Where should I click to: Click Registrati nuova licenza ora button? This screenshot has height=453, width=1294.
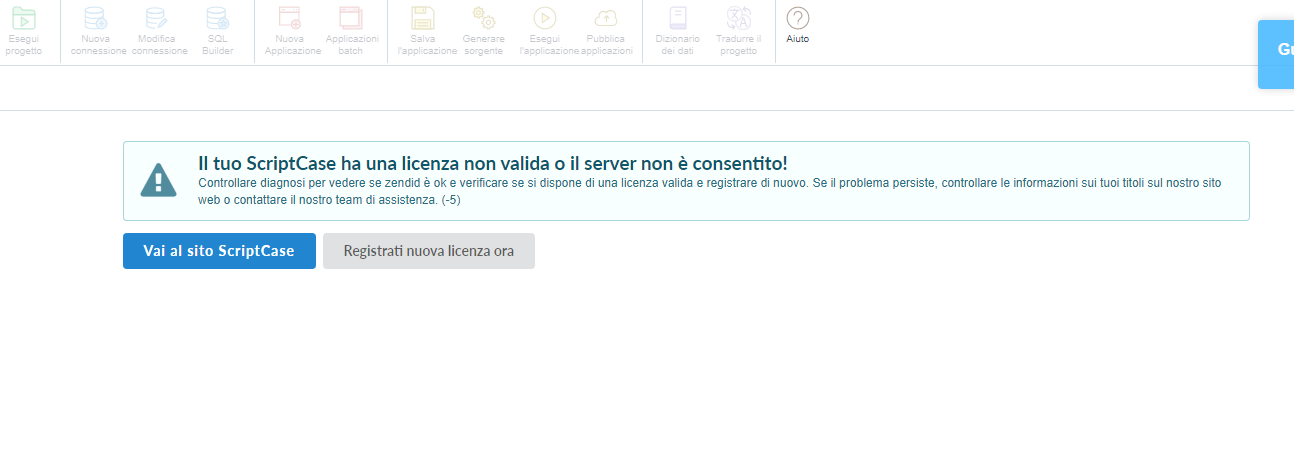(x=429, y=251)
